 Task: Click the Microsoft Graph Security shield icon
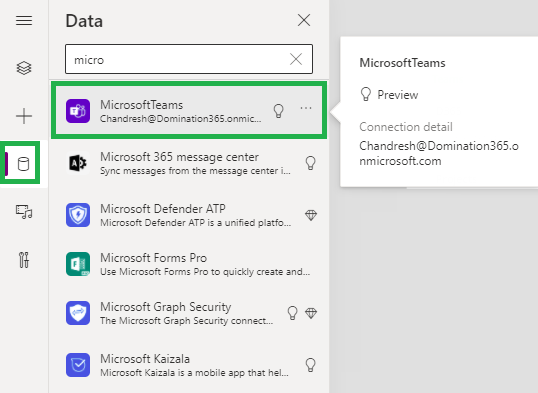78,313
